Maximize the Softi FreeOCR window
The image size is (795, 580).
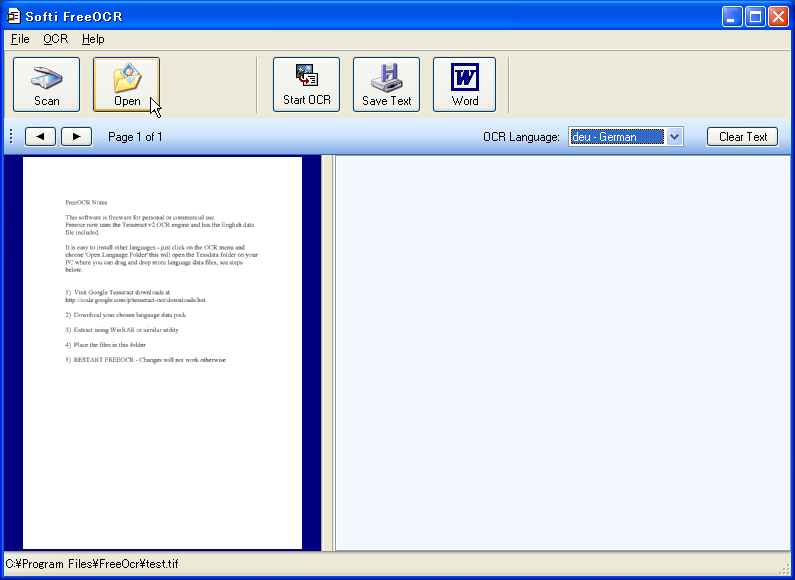point(755,17)
